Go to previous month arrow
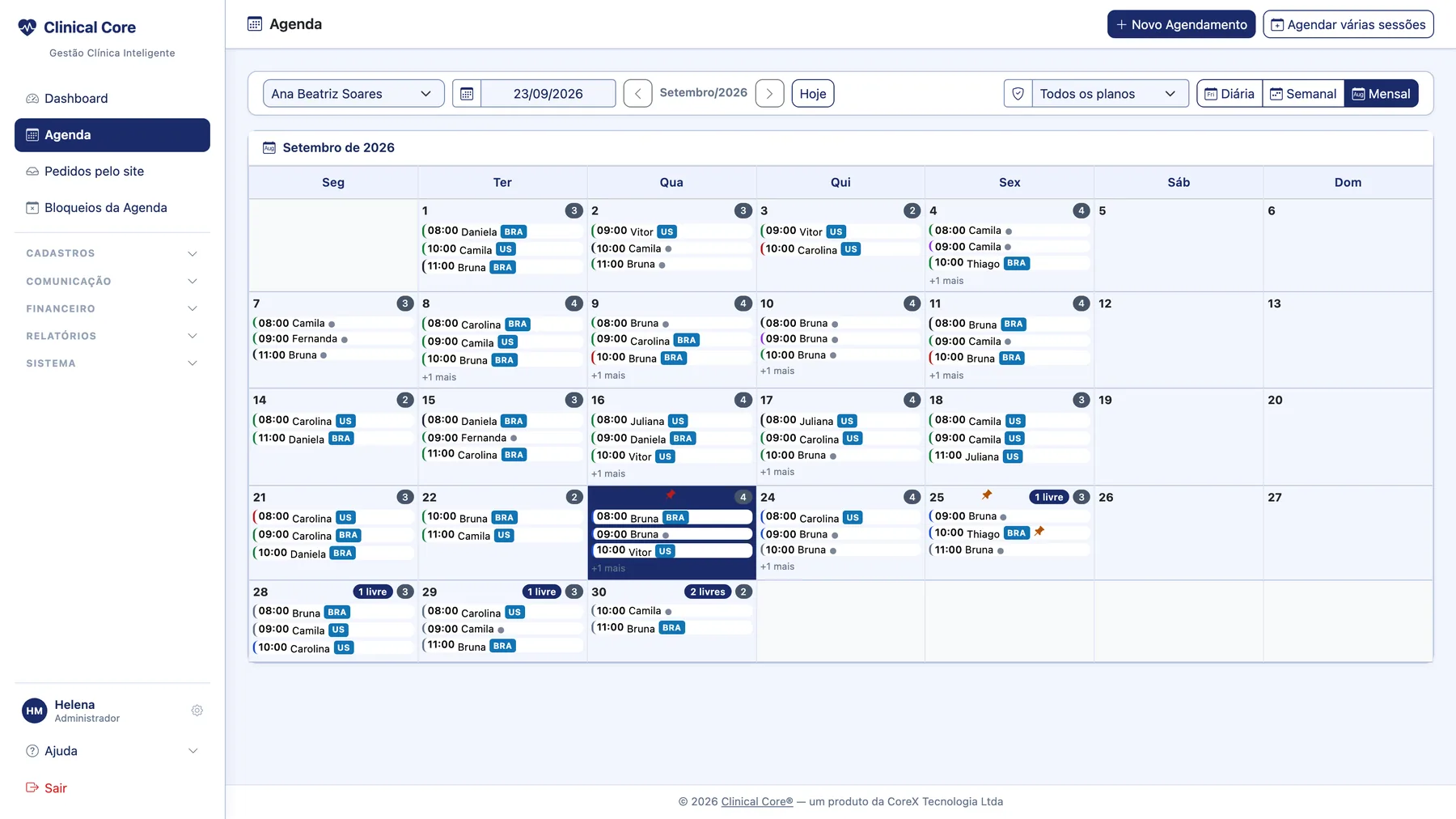Viewport: 1456px width, 819px height. (638, 94)
